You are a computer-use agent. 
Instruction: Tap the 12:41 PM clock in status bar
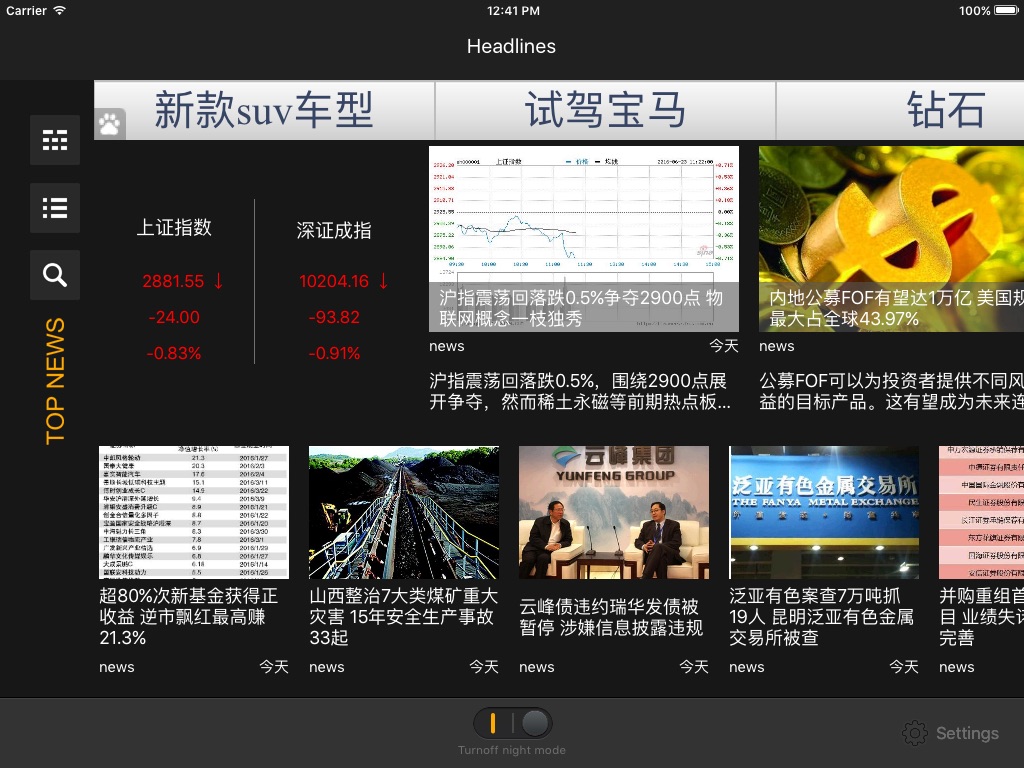coord(513,10)
